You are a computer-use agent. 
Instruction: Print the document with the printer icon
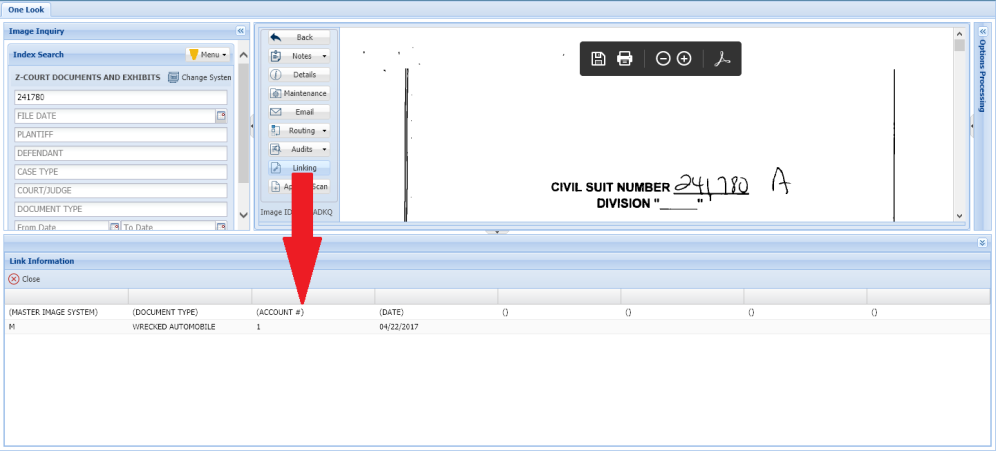tap(624, 59)
